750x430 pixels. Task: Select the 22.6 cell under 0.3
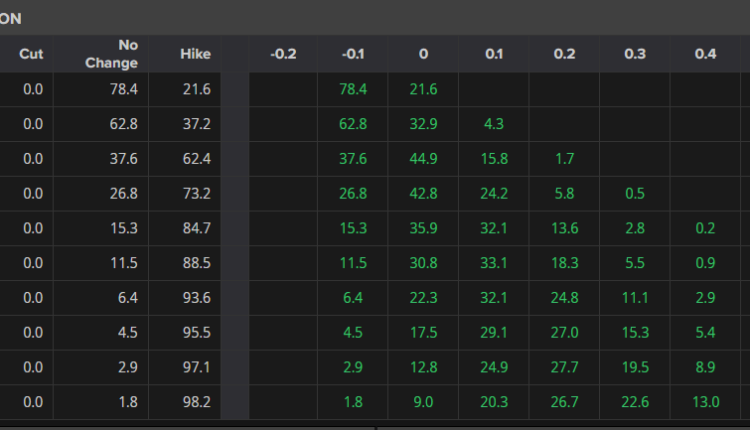[635, 402]
